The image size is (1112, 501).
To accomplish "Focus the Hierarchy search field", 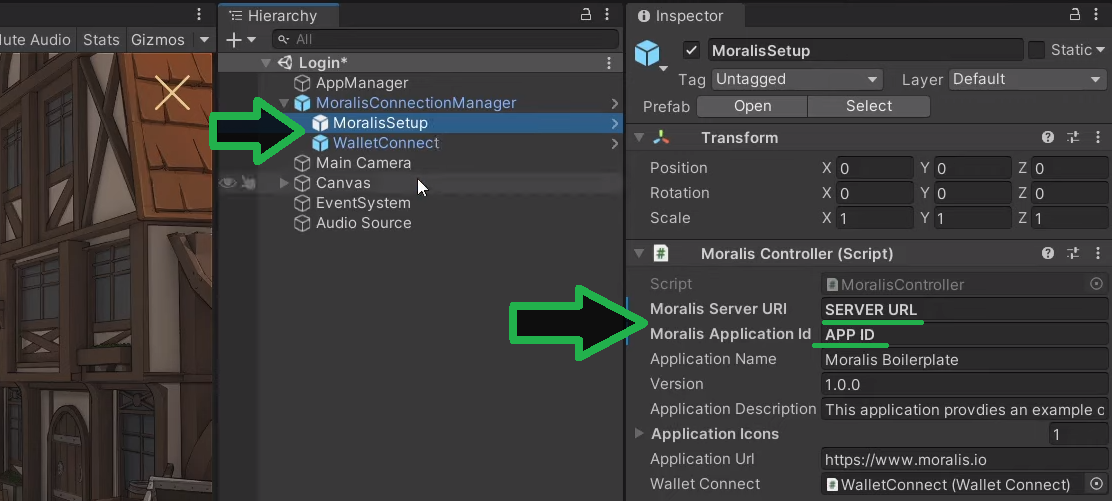I will click(445, 40).
